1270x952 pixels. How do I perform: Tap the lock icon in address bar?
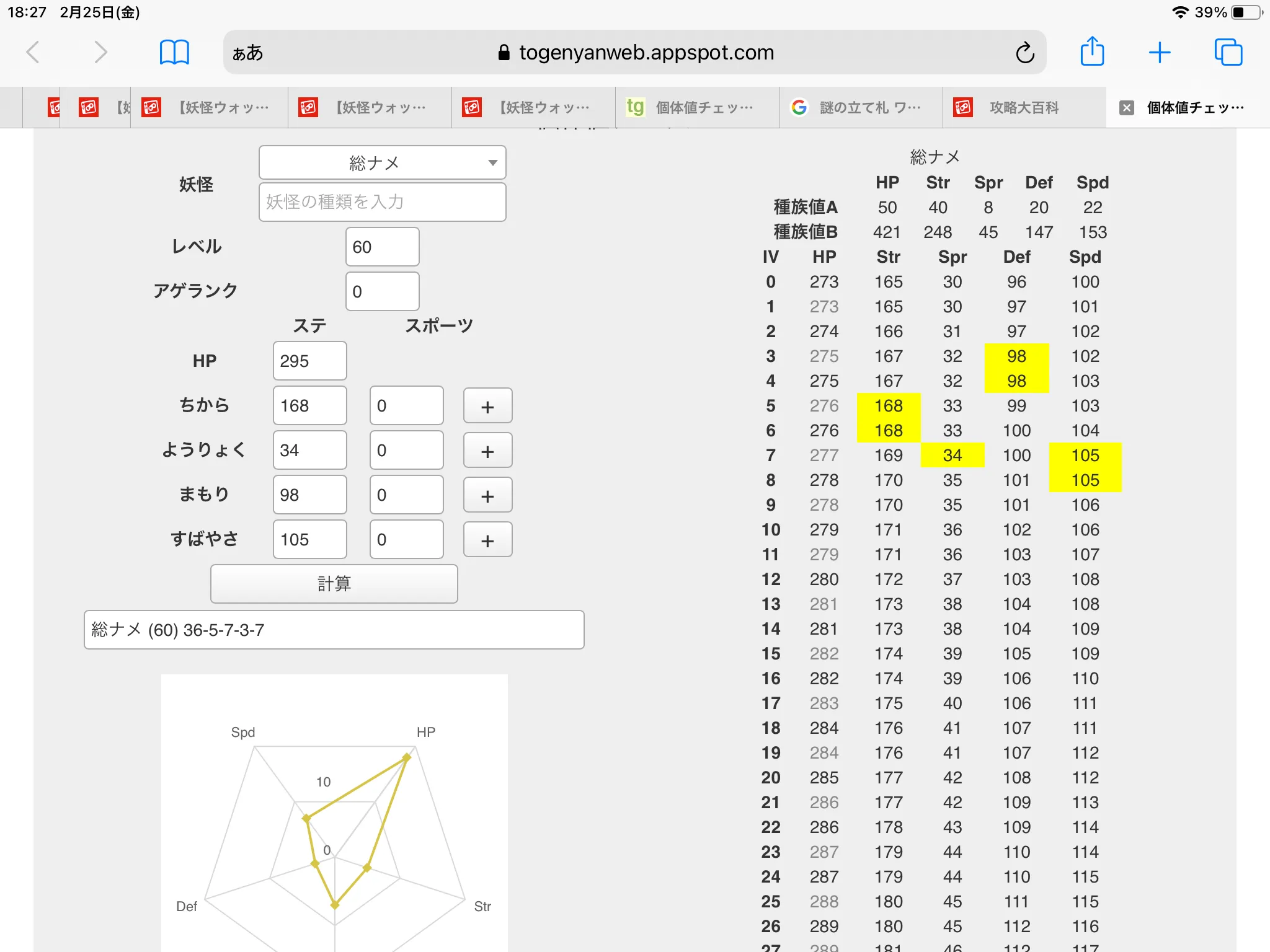(504, 53)
